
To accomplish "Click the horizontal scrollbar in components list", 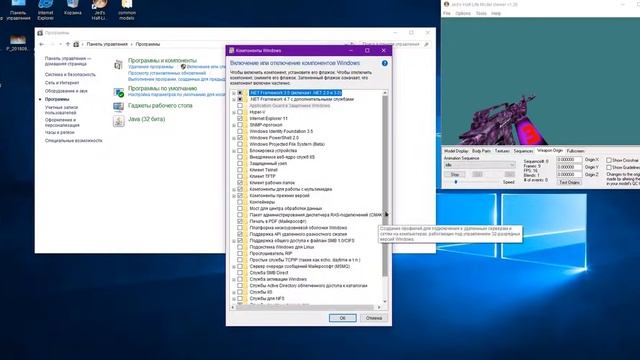I will [306, 307].
